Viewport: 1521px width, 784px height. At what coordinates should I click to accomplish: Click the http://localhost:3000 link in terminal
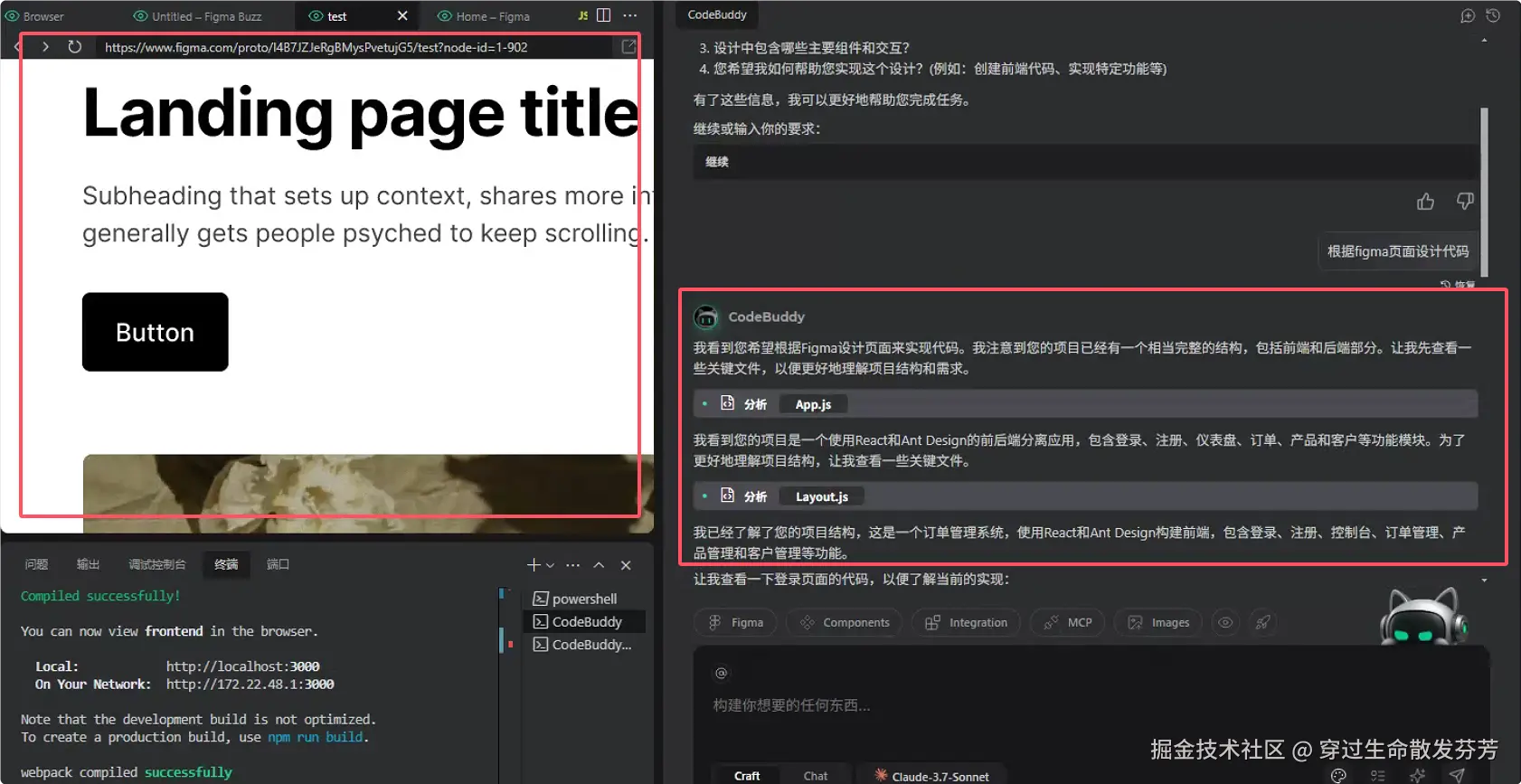[242, 666]
